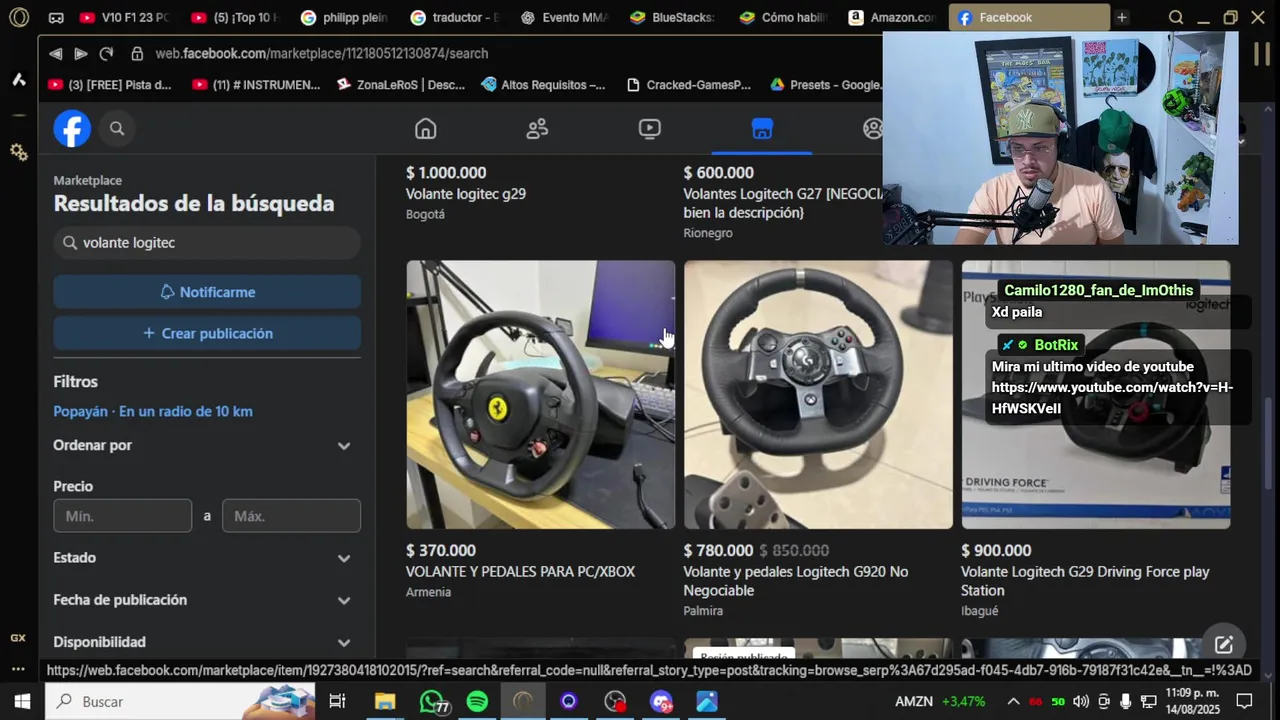Open Spotify from the taskbar

pyautogui.click(x=477, y=701)
